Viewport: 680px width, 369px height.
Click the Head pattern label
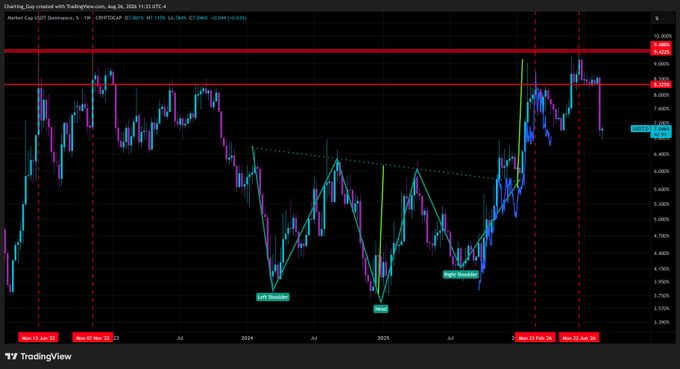pyautogui.click(x=381, y=309)
